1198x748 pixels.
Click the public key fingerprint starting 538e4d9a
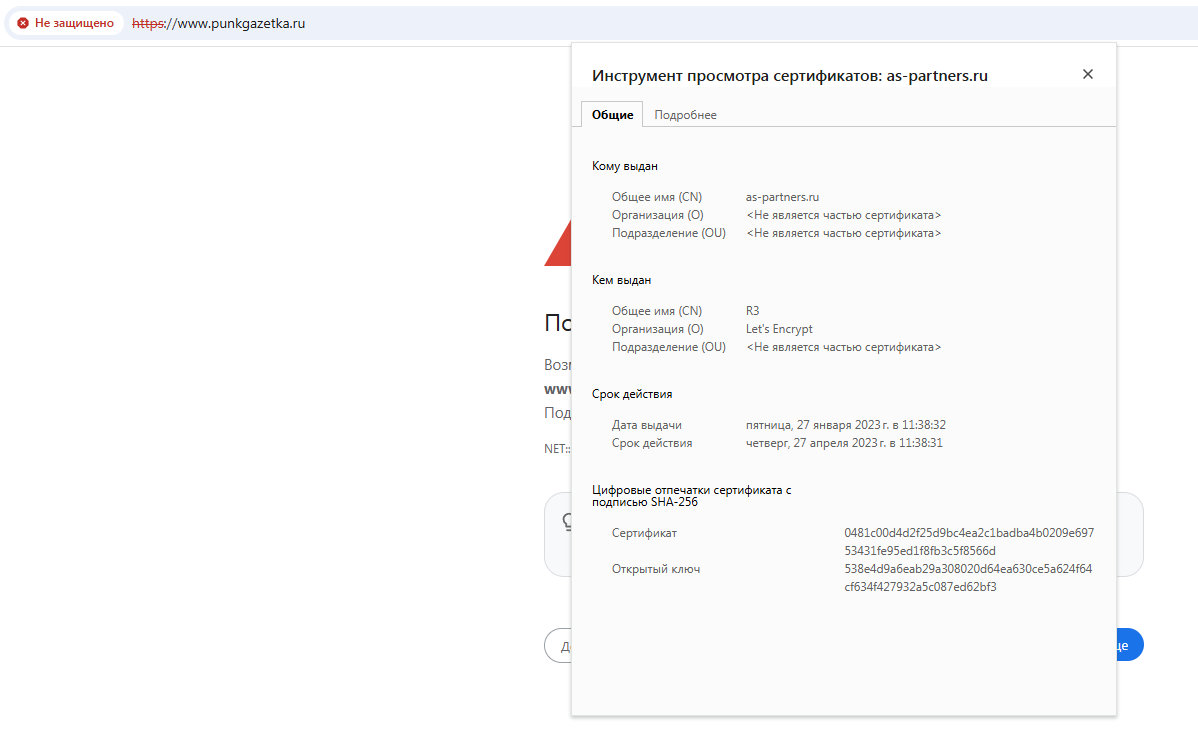point(968,578)
